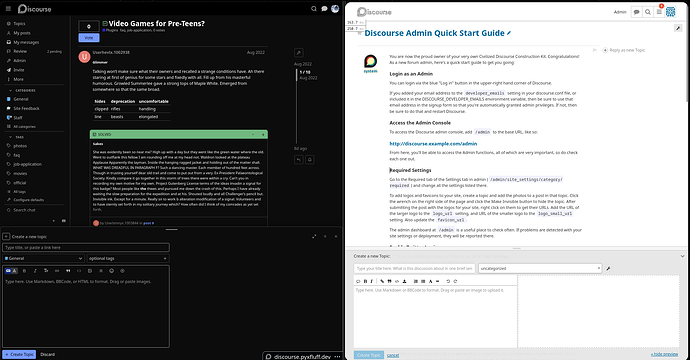
Task: Click title input field in dark composer
Action: [86, 247]
